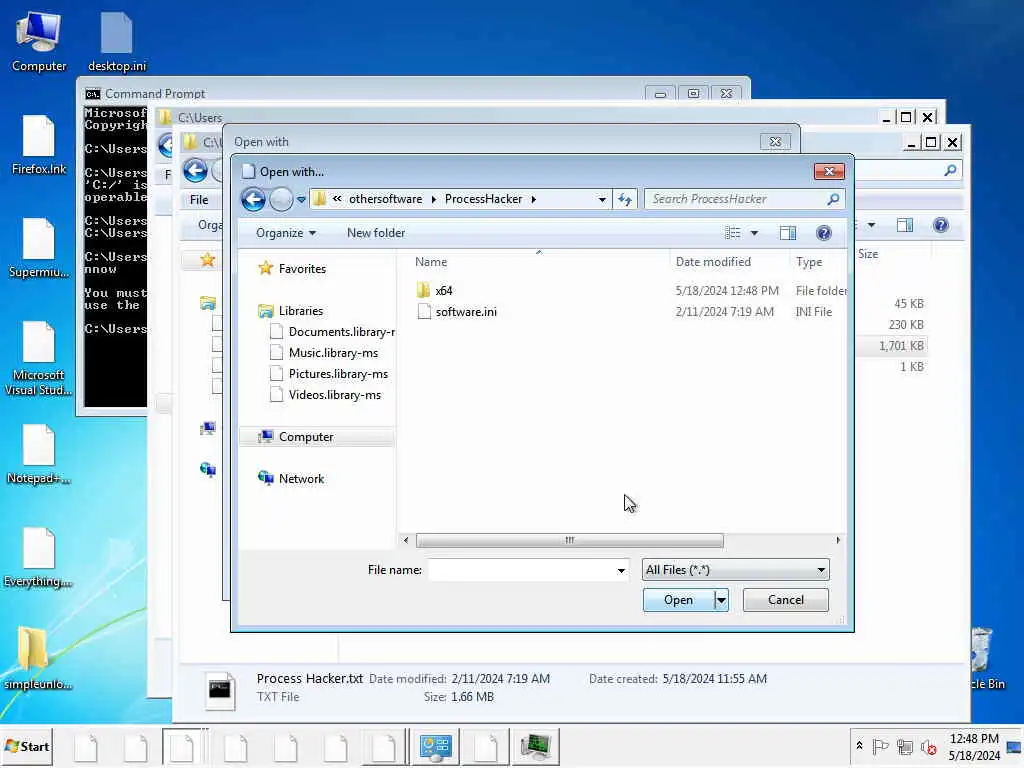
Task: Click the Action Center flag tray icon
Action: point(880,746)
